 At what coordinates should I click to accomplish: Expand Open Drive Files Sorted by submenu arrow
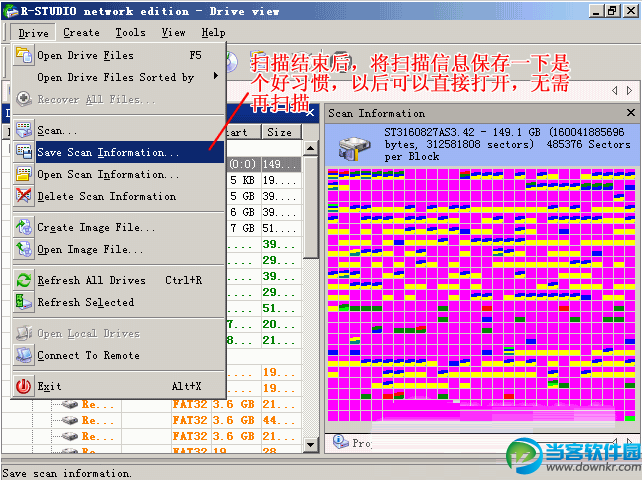click(216, 76)
